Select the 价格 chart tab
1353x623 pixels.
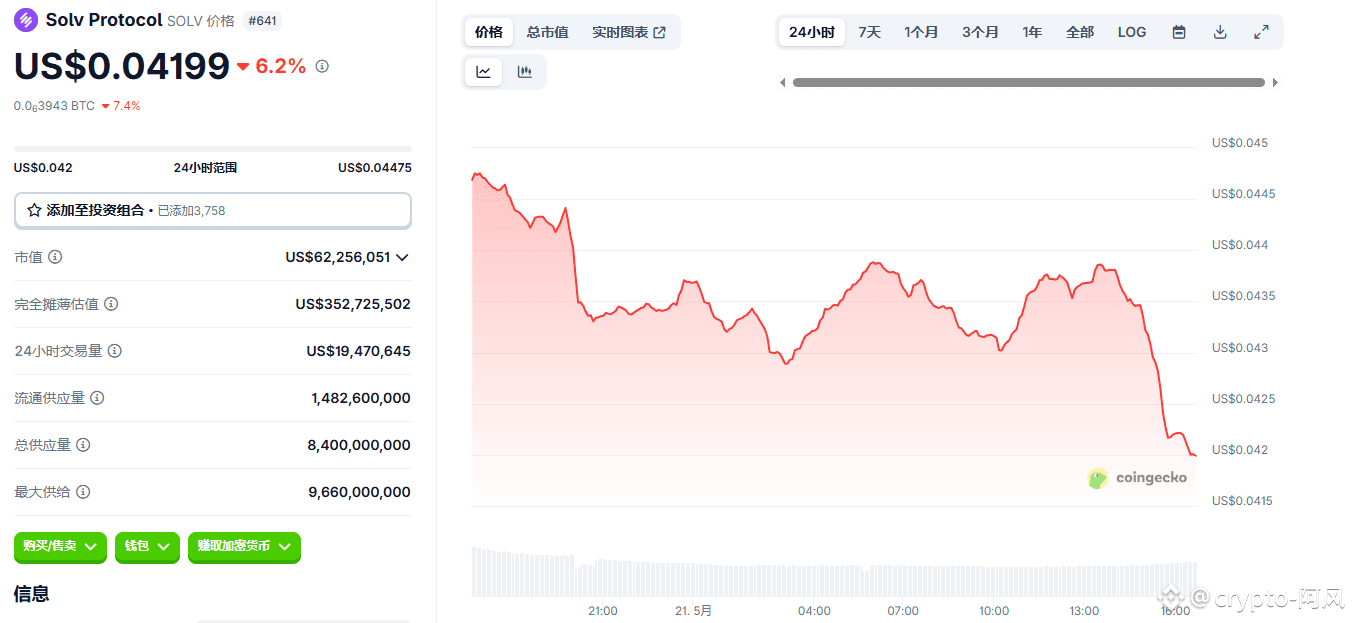click(x=489, y=32)
